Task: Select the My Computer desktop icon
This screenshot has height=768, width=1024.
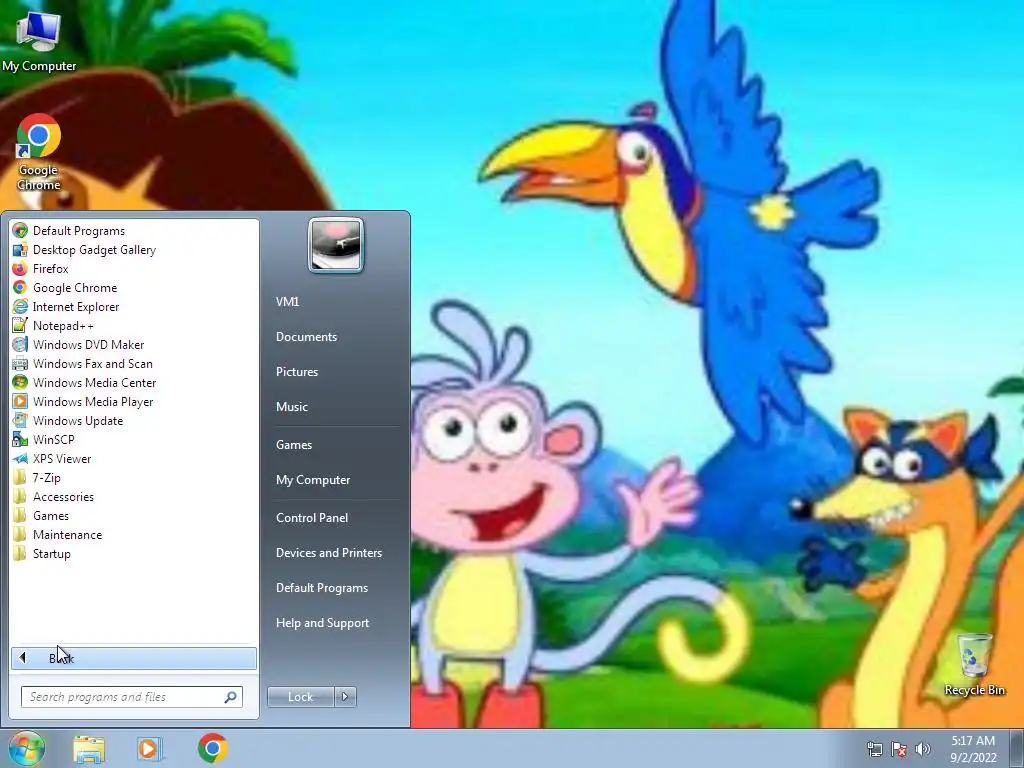Action: [x=39, y=42]
